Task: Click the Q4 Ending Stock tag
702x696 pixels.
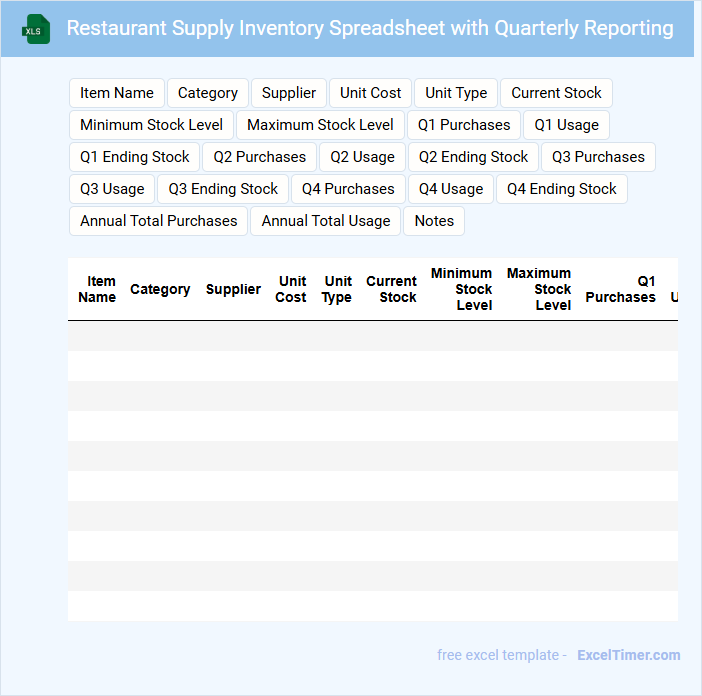Action: 562,189
